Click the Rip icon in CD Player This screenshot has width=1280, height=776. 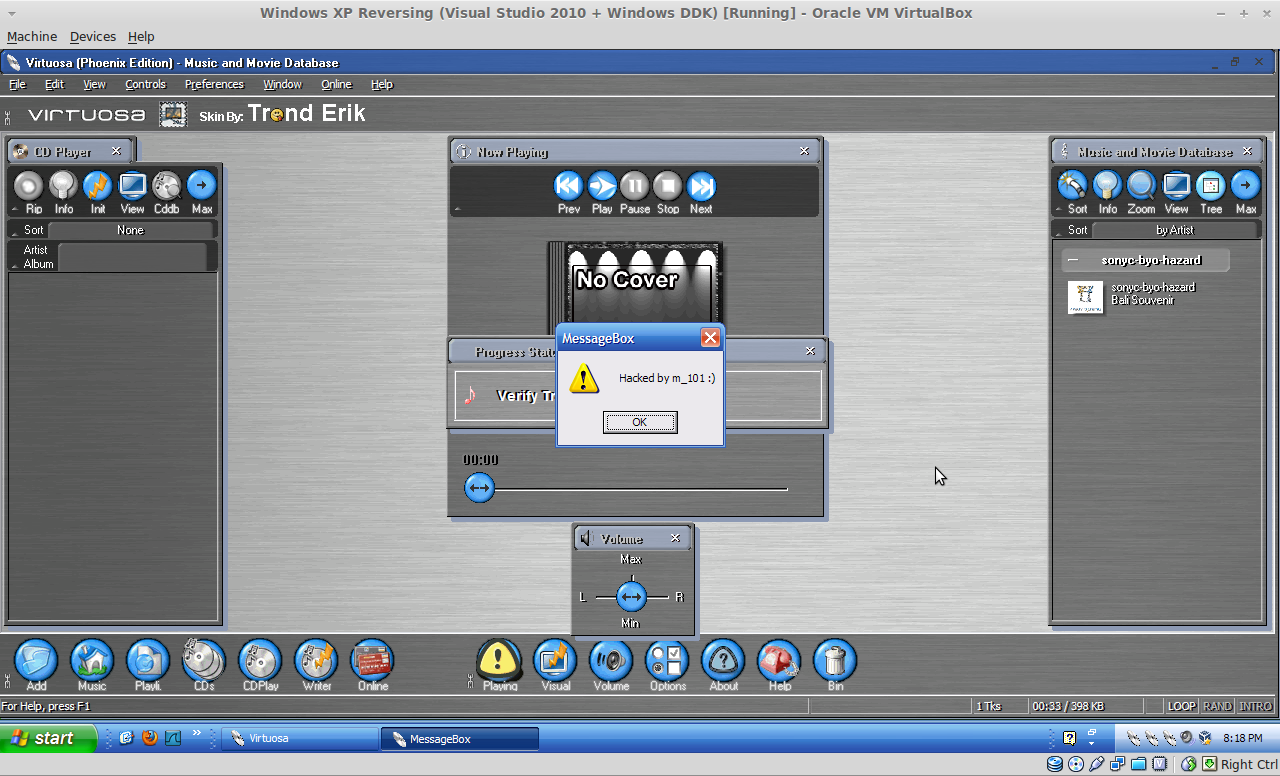pyautogui.click(x=30, y=186)
